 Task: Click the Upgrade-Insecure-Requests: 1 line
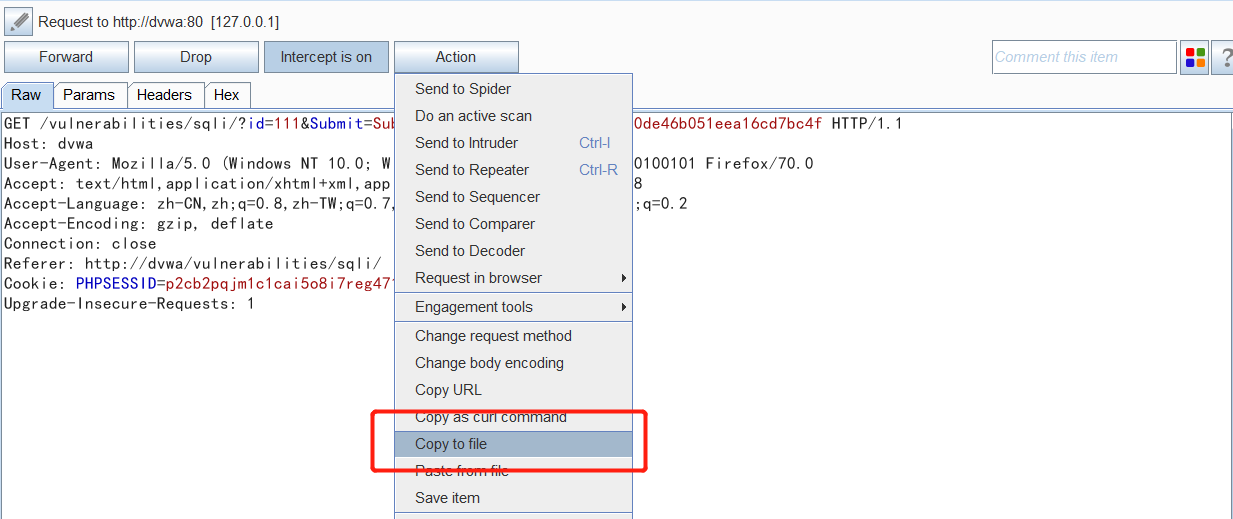129,304
